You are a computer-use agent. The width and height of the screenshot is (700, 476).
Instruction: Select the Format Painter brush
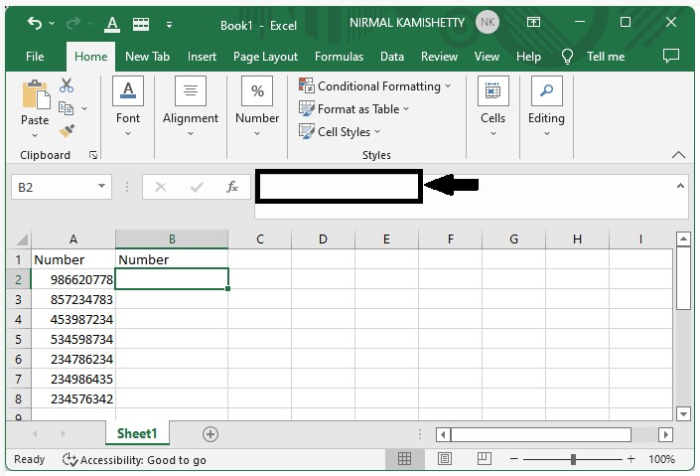pos(67,131)
